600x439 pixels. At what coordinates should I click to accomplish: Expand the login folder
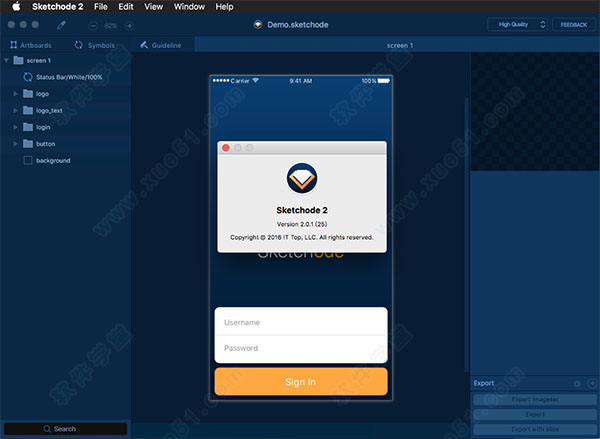[x=16, y=127]
